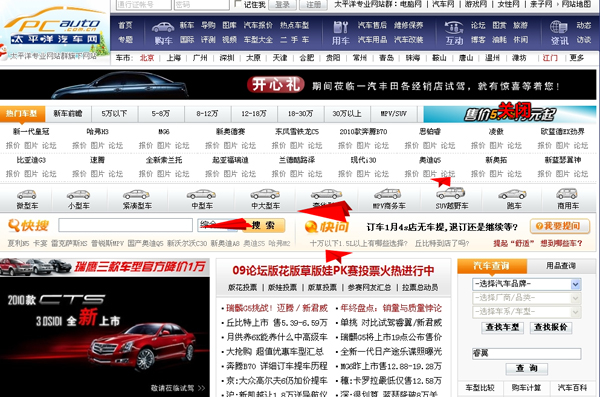Open the MPV商务车 icon
The width and height of the screenshot is (600, 397).
[x=388, y=194]
